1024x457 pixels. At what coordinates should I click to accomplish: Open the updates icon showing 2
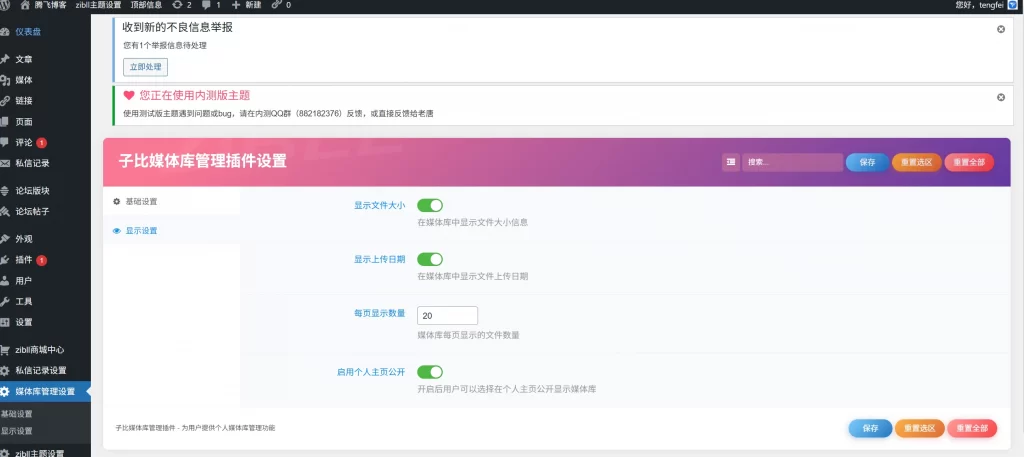[x=178, y=5]
